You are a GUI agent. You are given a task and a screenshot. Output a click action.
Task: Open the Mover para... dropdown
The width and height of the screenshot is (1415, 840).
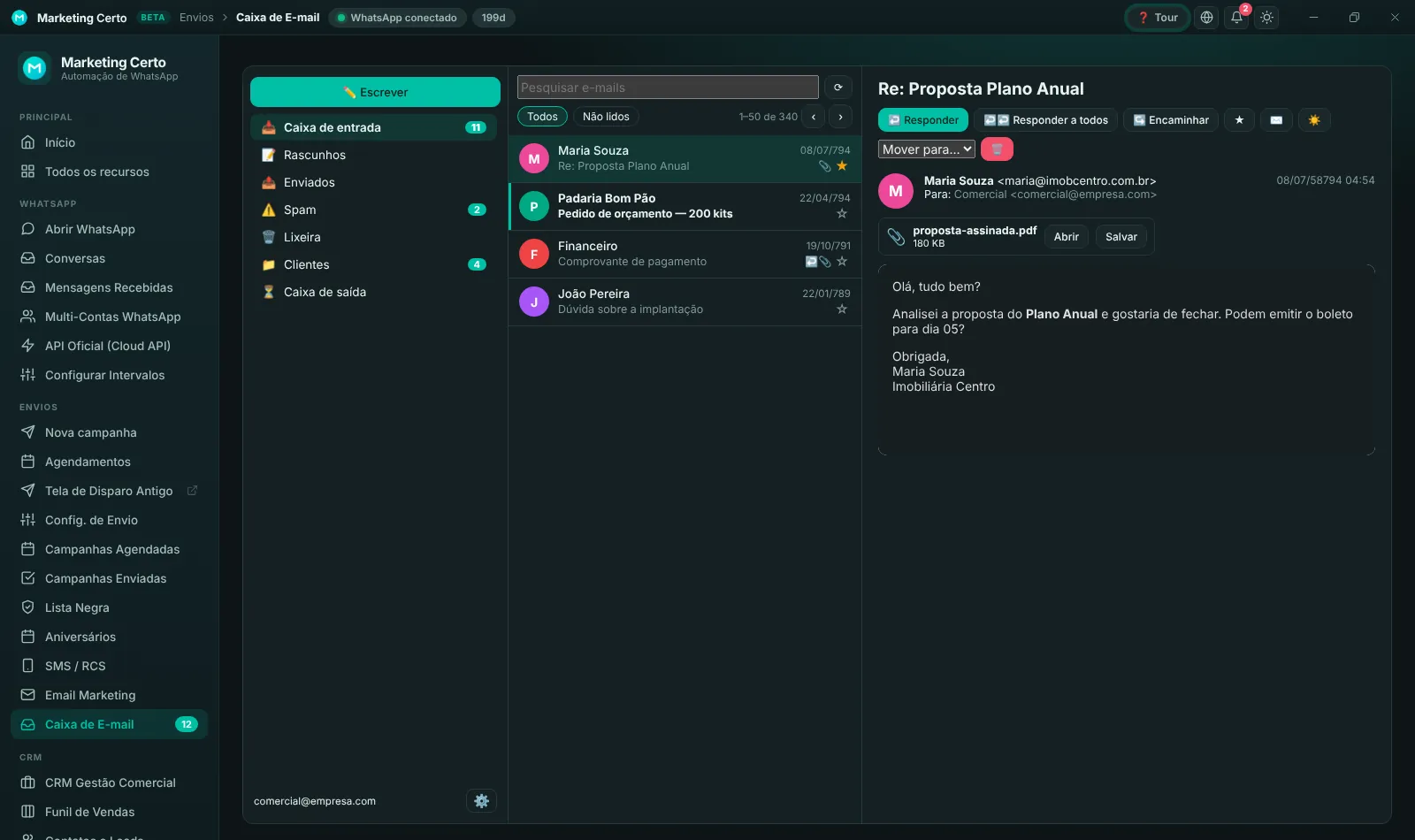[927, 149]
